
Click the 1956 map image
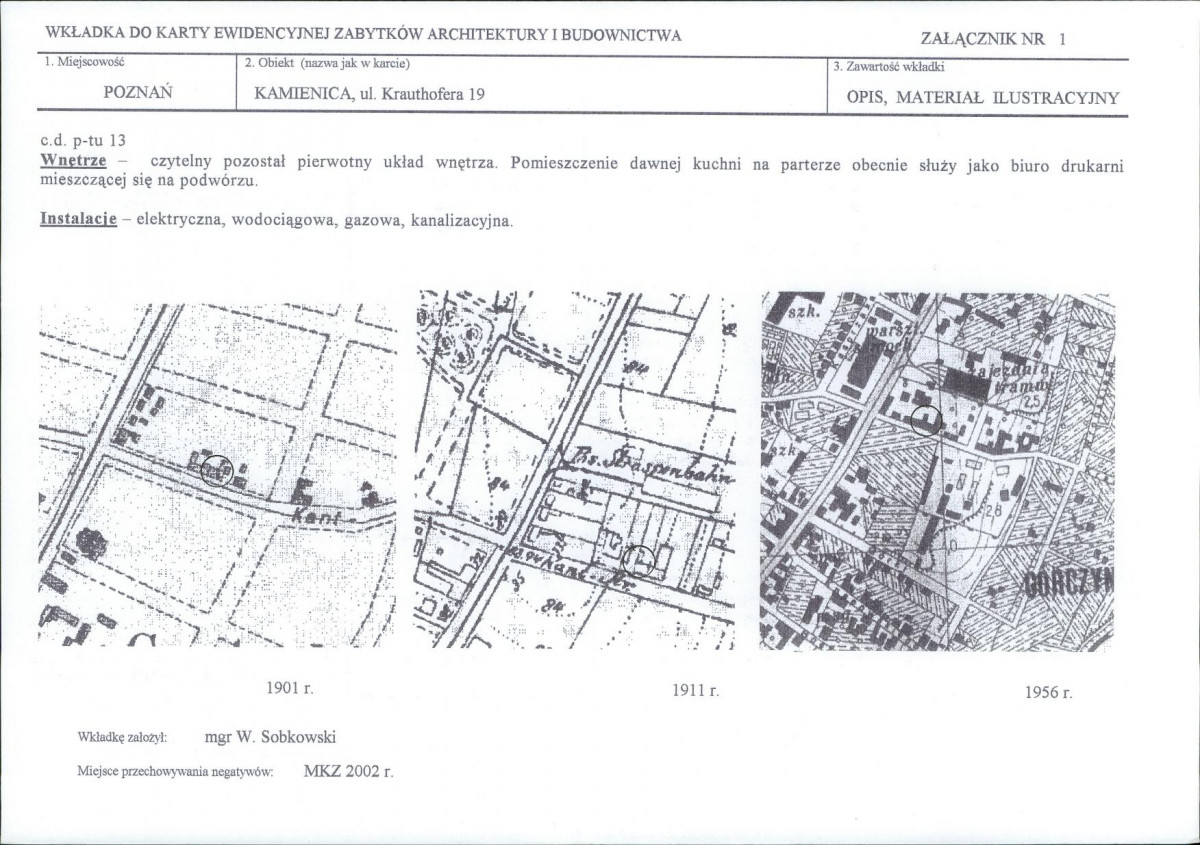point(937,470)
